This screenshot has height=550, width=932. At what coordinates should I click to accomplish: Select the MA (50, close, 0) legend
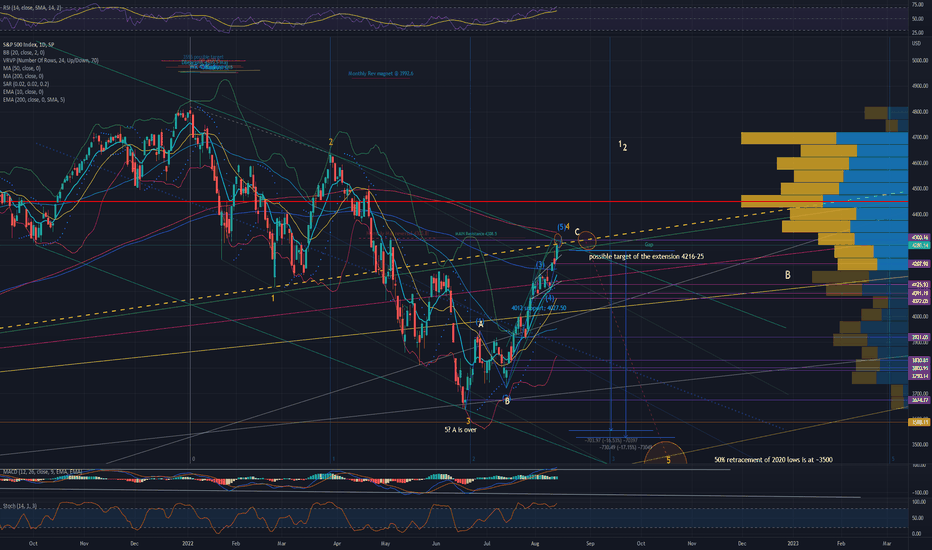coord(21,68)
